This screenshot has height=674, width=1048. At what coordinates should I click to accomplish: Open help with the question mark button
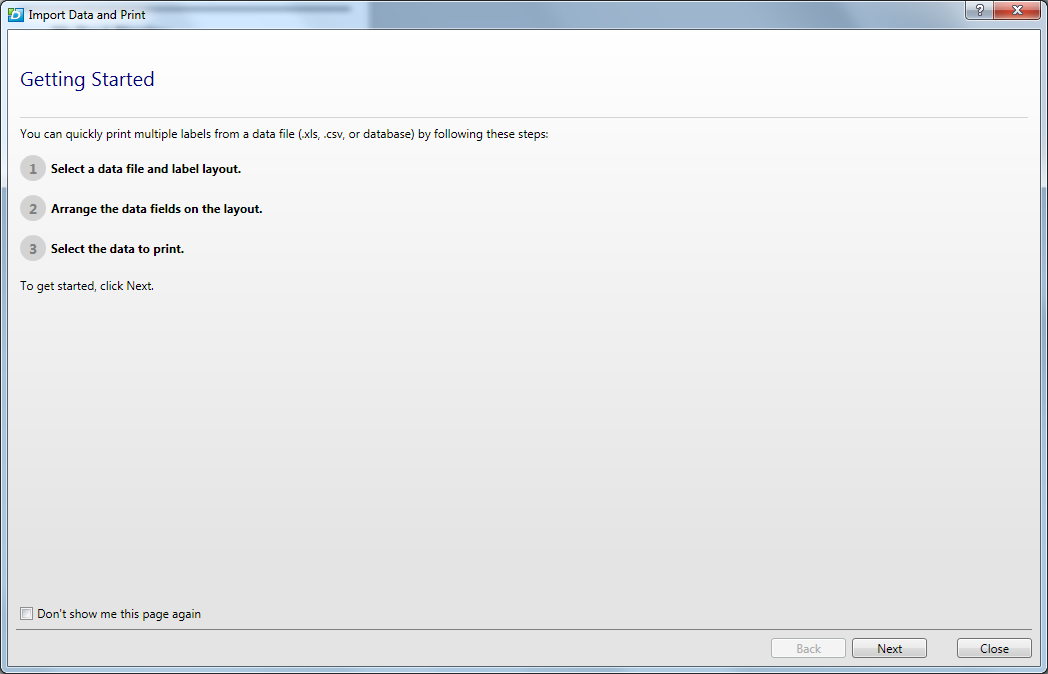pos(979,10)
